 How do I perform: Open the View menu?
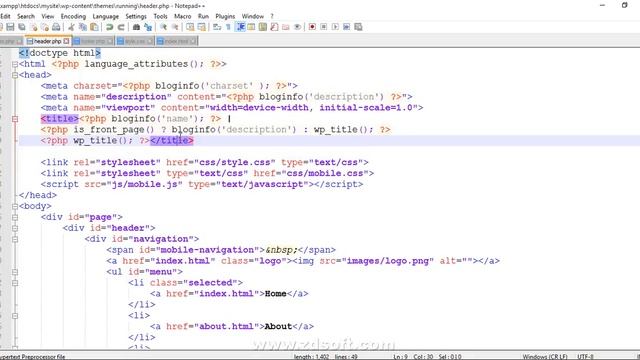tap(48, 16)
